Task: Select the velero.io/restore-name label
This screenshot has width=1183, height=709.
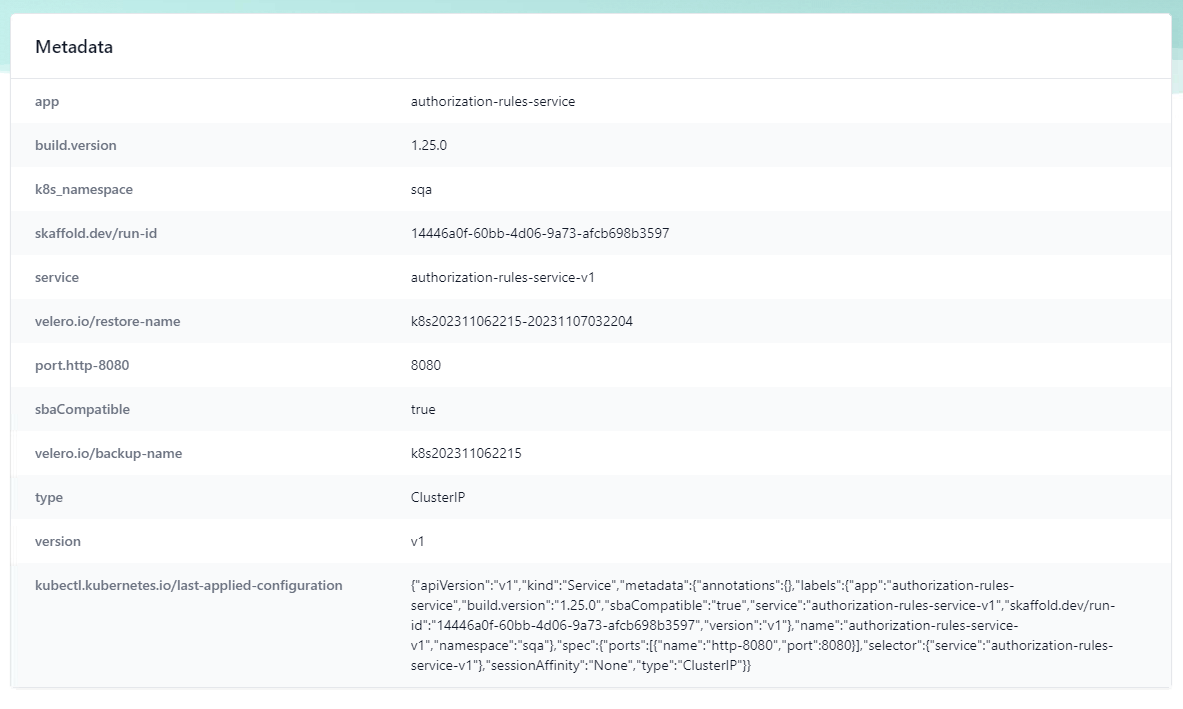Action: 107,321
